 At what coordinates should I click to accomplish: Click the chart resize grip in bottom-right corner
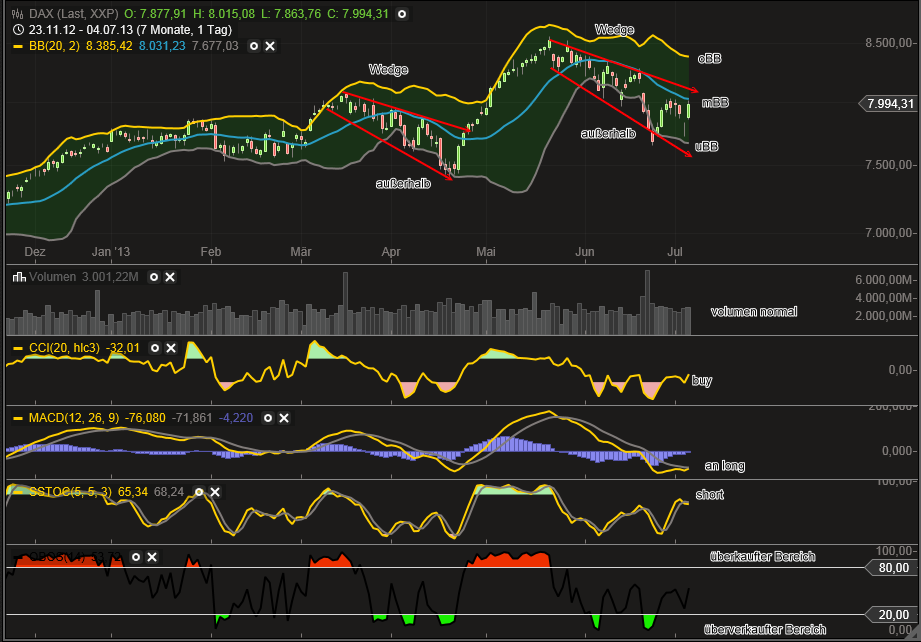click(912, 633)
